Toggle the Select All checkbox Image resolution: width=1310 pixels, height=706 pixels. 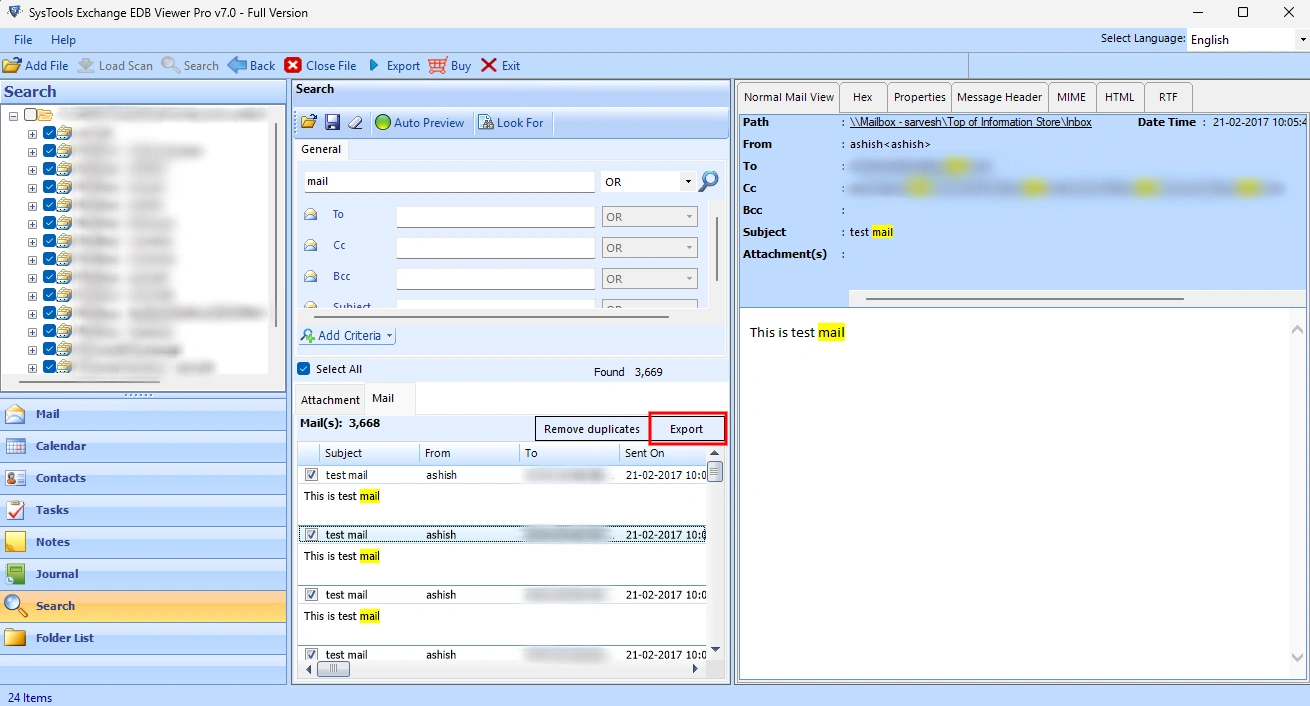(x=304, y=369)
